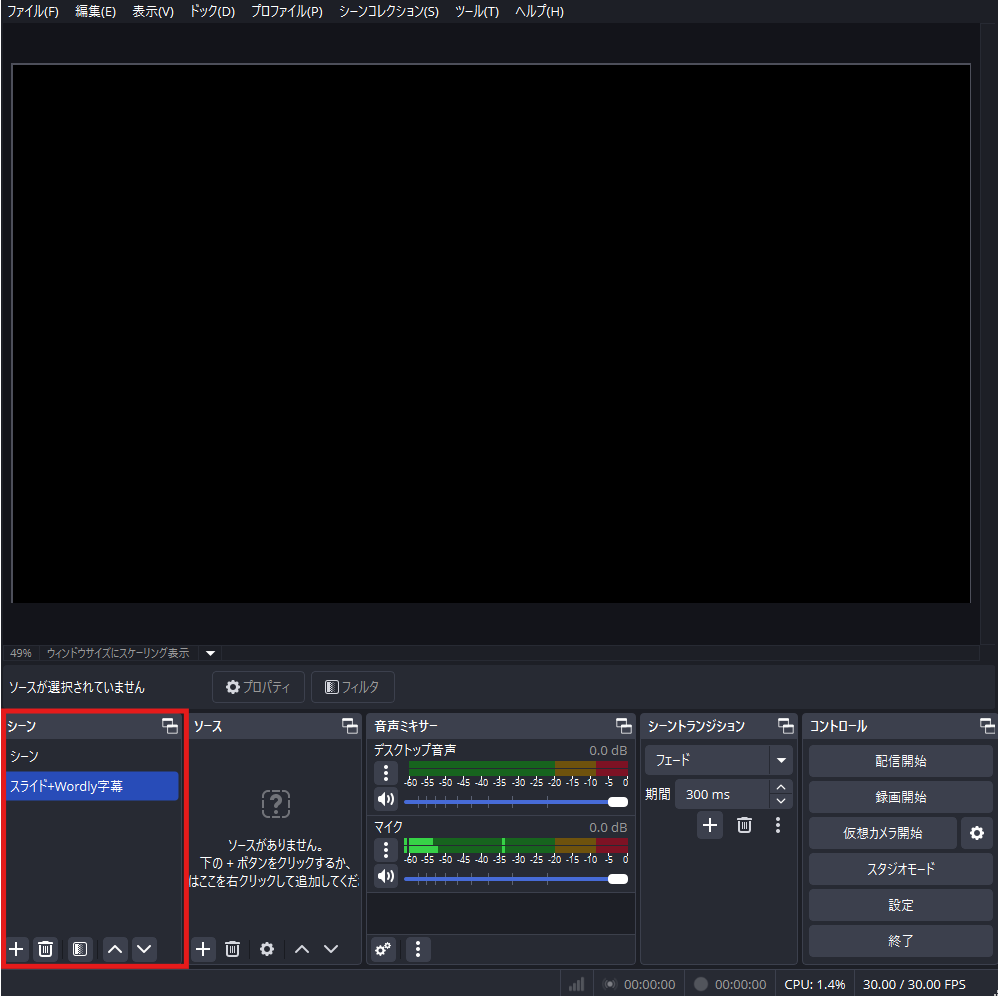Open マイク three-dot options menu
This screenshot has width=998, height=996.
386,850
